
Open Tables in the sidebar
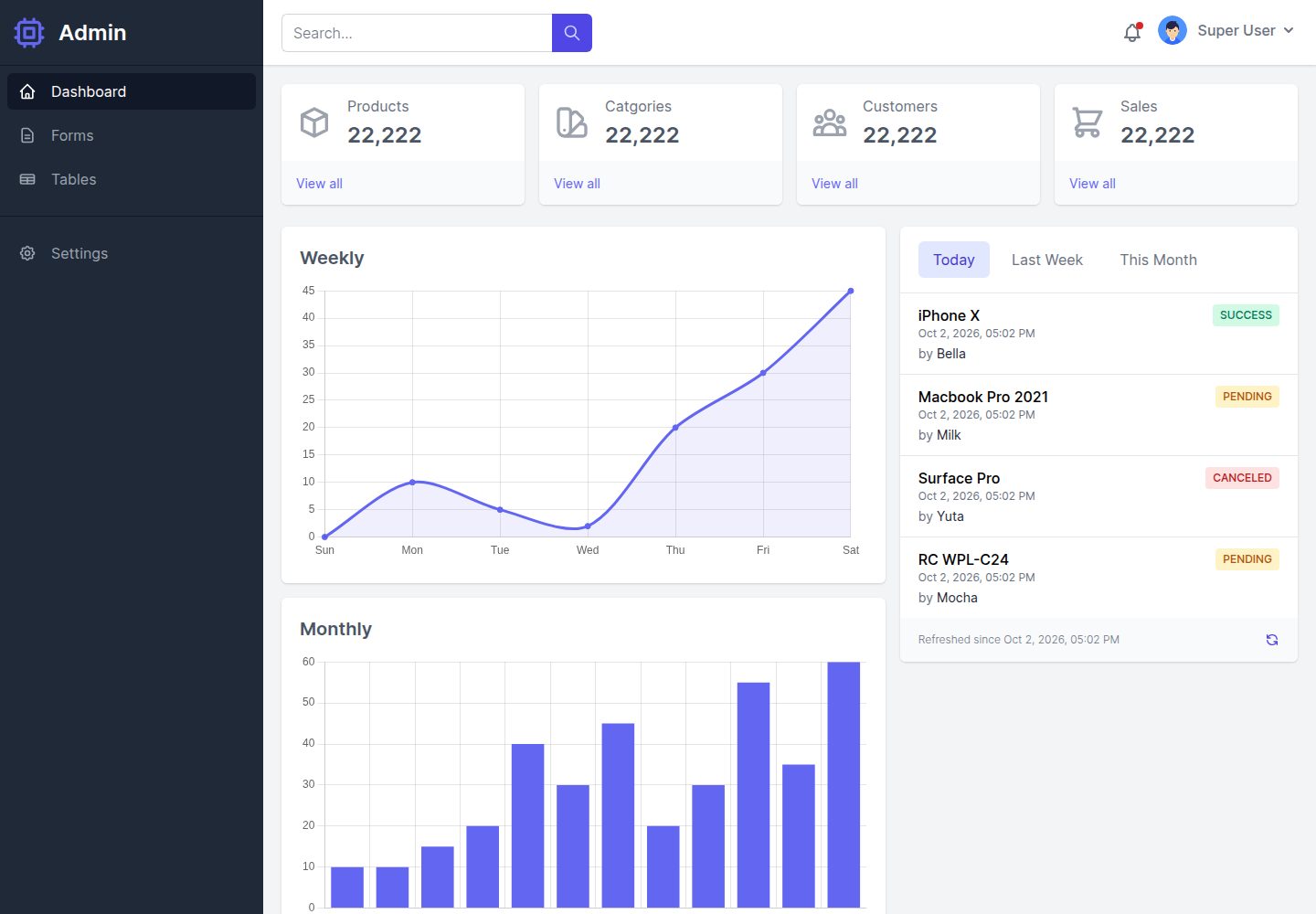pyautogui.click(x=132, y=179)
